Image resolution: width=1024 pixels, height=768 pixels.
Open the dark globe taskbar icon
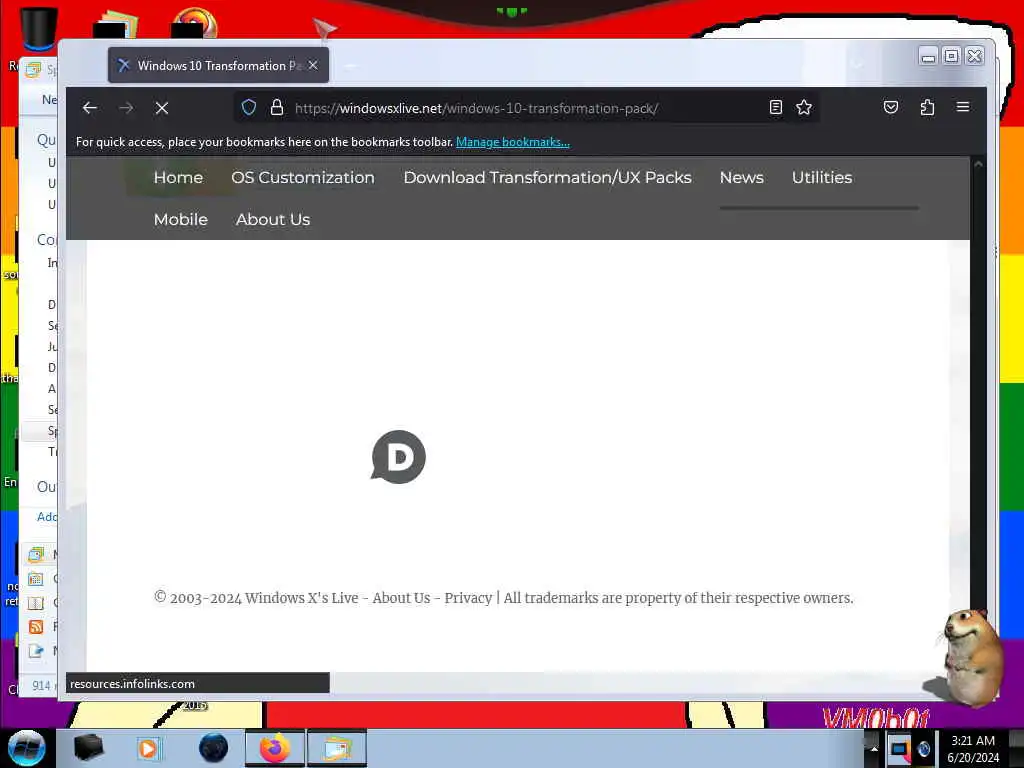tap(213, 748)
